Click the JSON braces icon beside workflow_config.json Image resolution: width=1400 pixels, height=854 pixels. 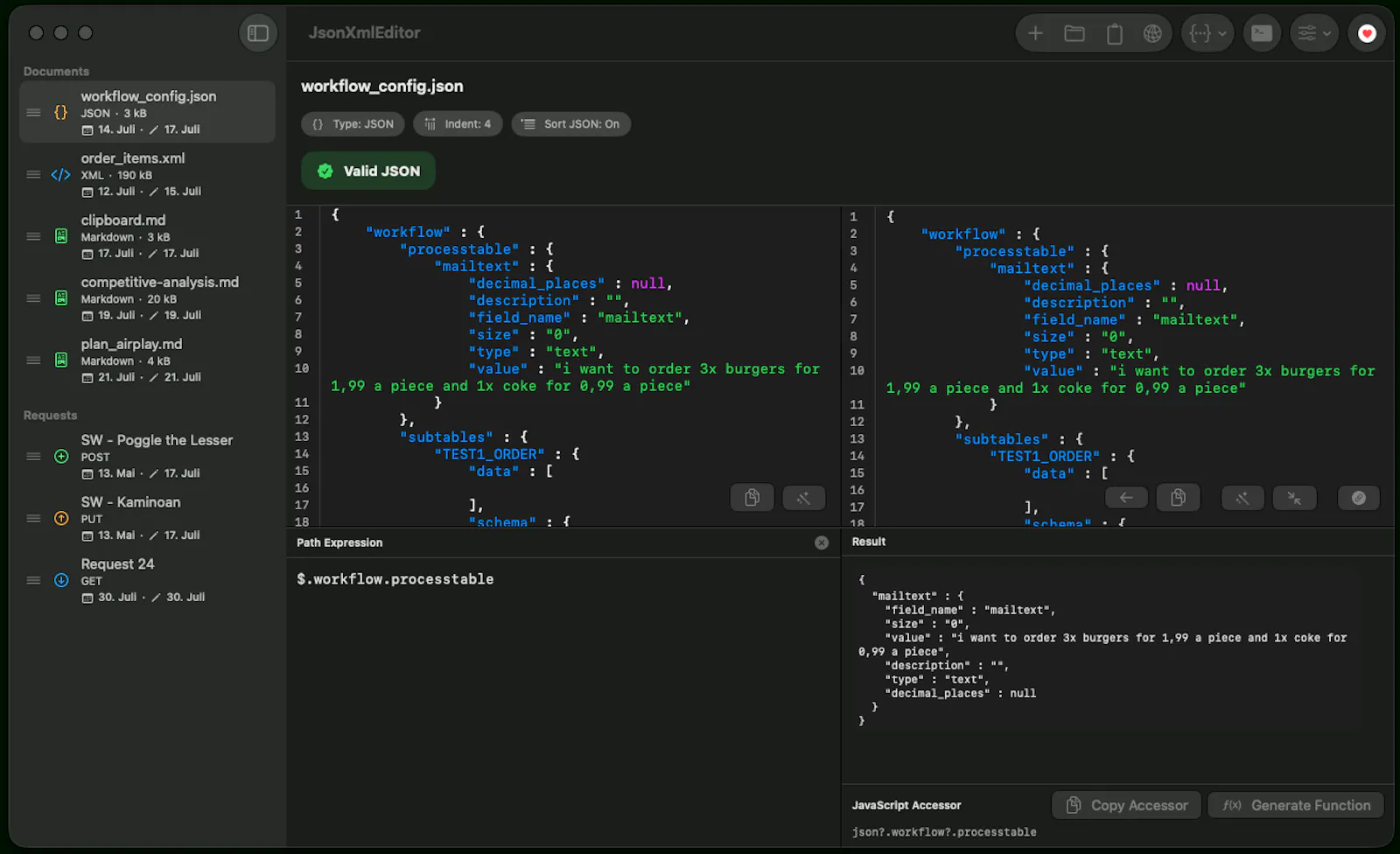point(60,112)
